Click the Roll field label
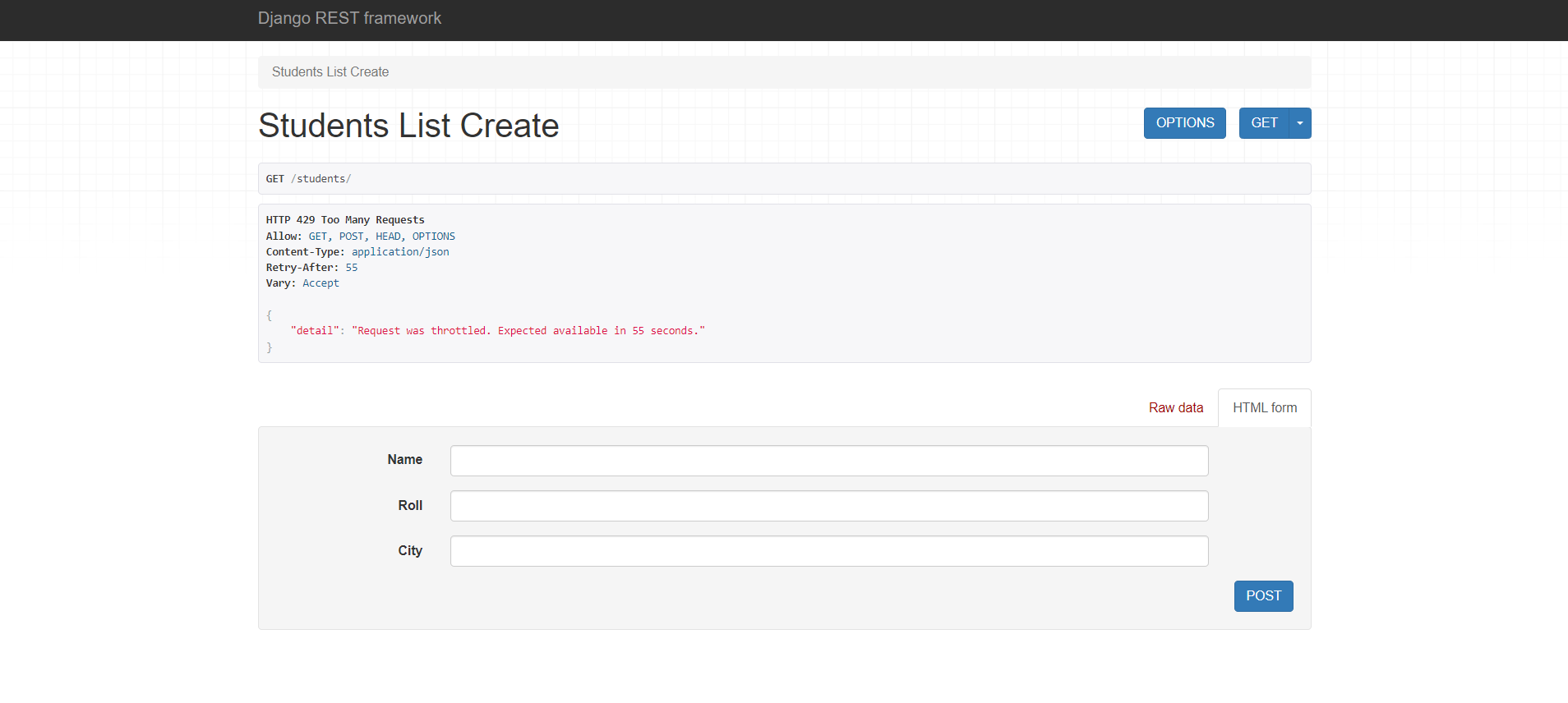 [x=410, y=506]
